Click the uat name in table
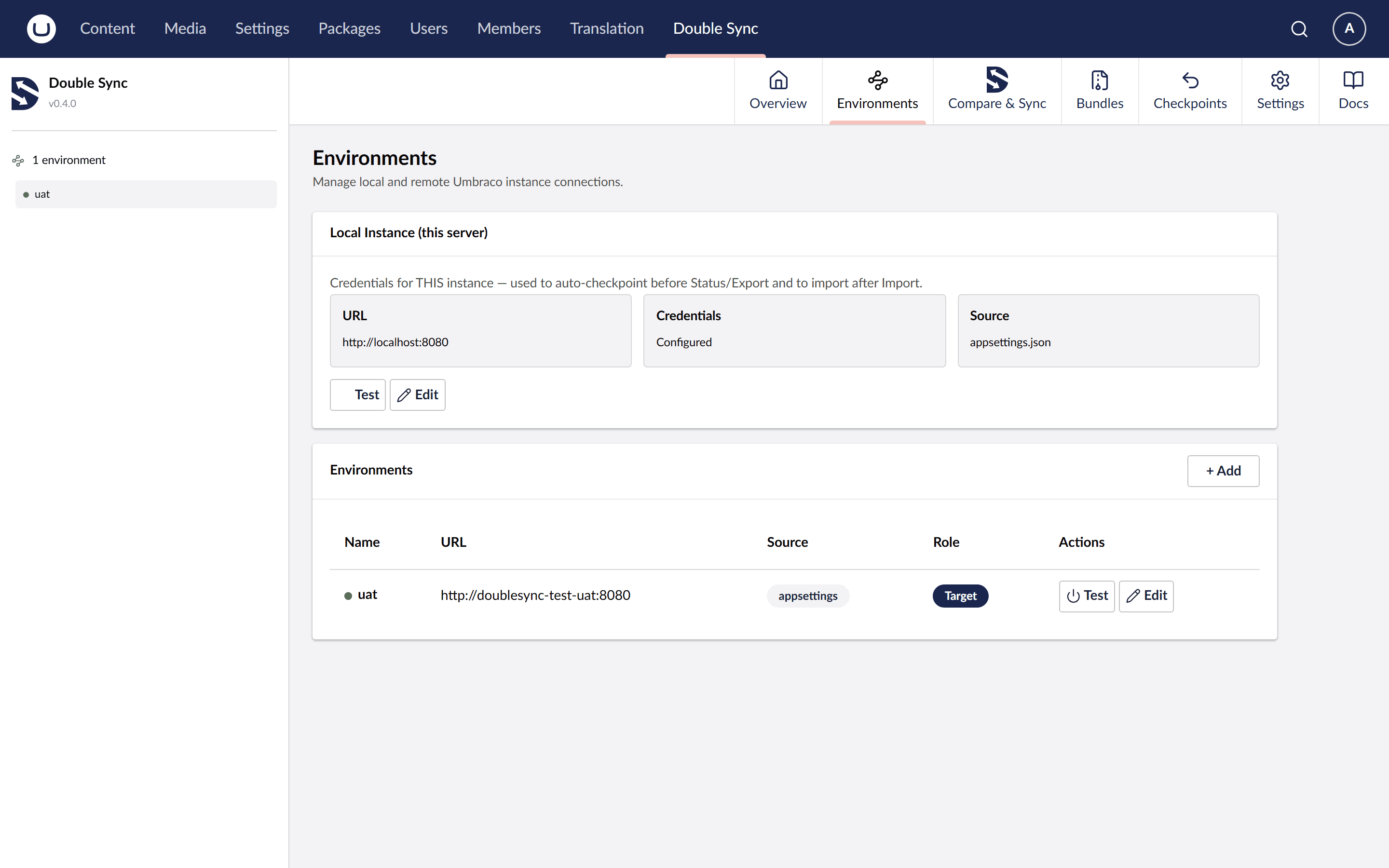The height and width of the screenshot is (868, 1389). pos(368,595)
